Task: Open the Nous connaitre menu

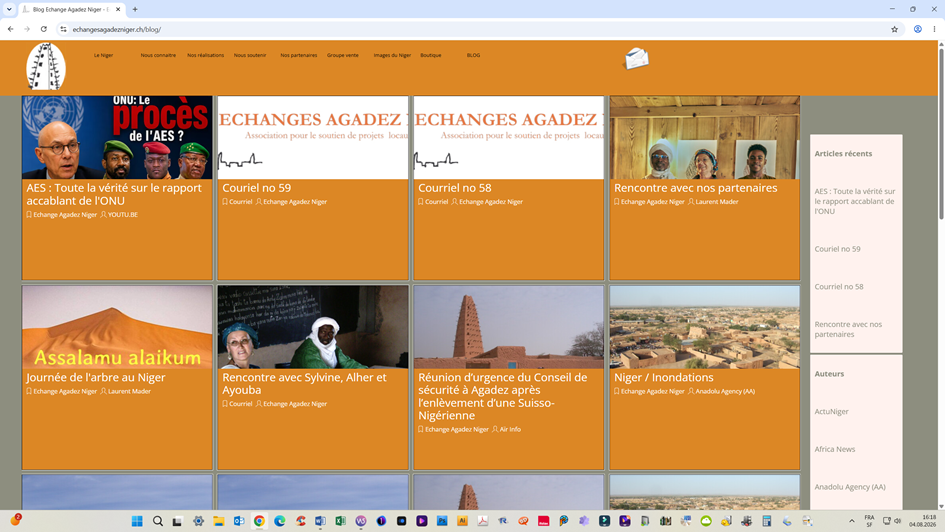Action: [x=158, y=55]
